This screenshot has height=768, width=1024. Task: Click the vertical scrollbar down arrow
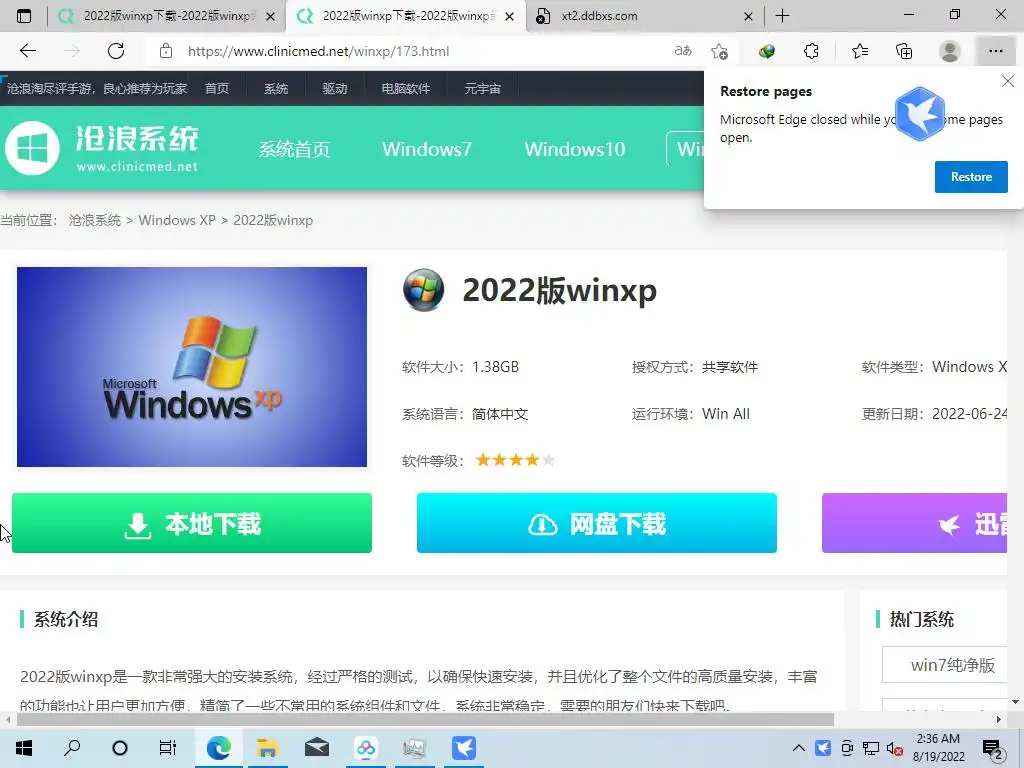click(1016, 702)
